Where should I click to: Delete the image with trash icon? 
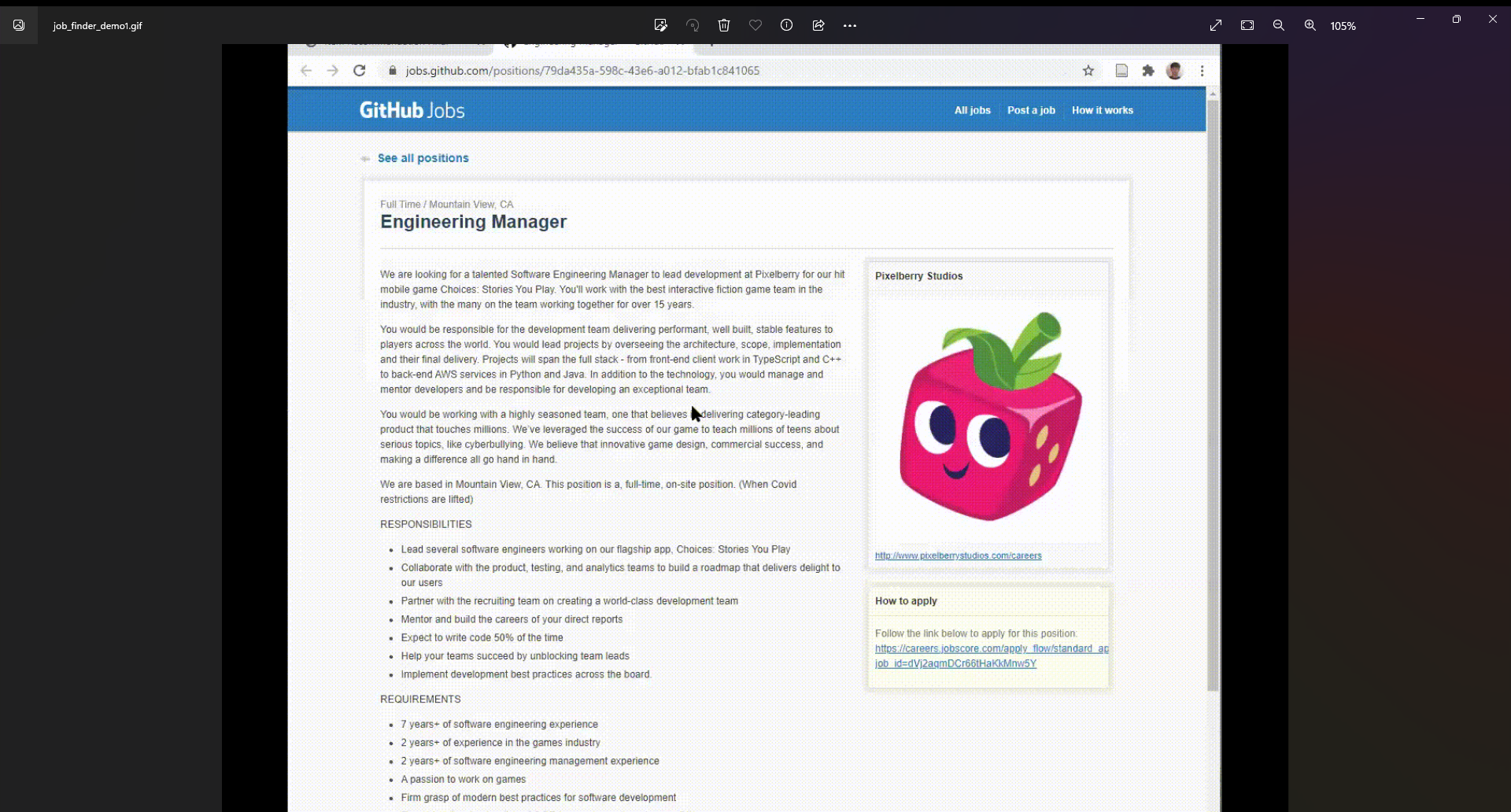click(724, 25)
